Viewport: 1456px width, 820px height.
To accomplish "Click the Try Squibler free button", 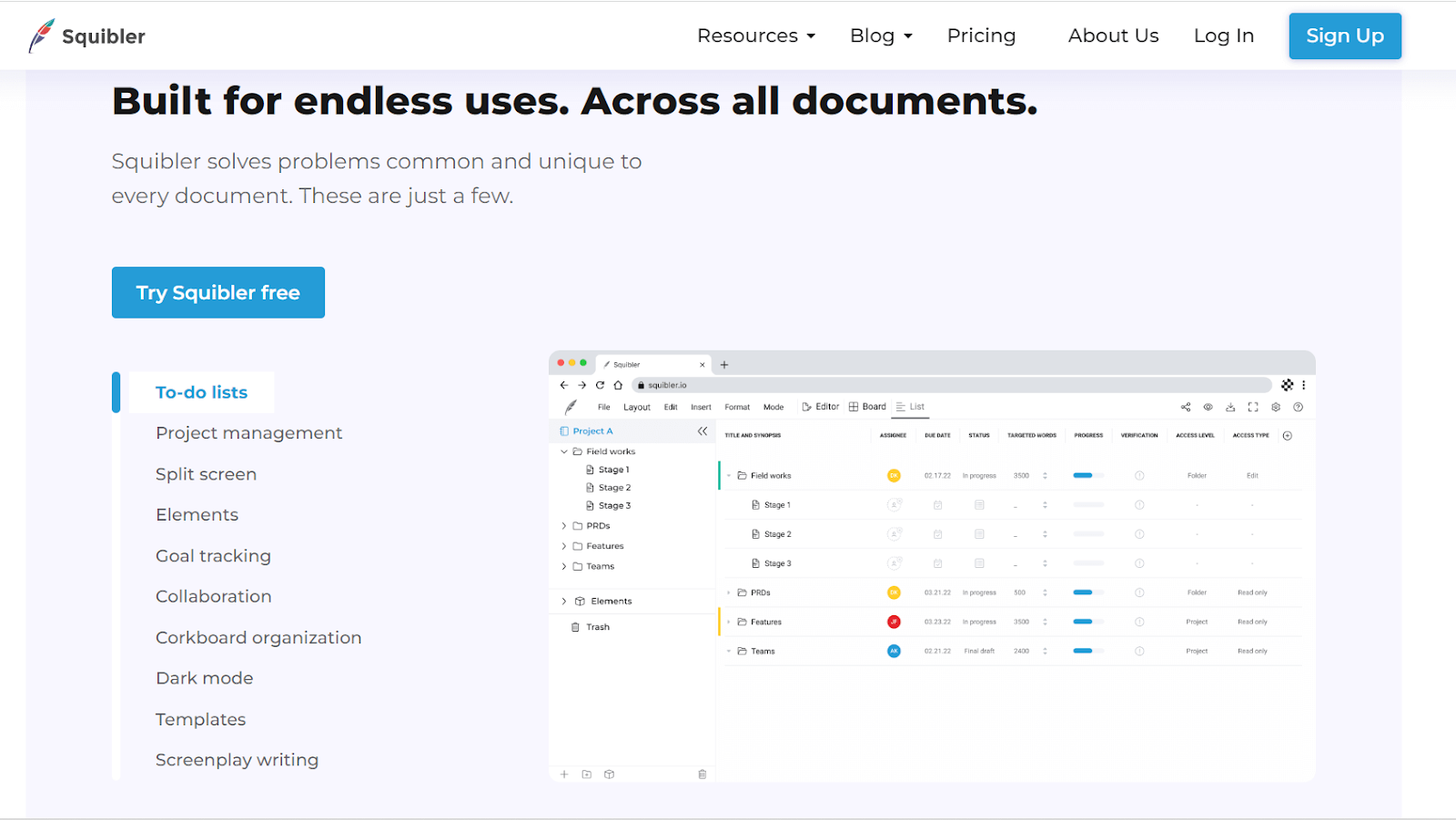I will click(218, 292).
